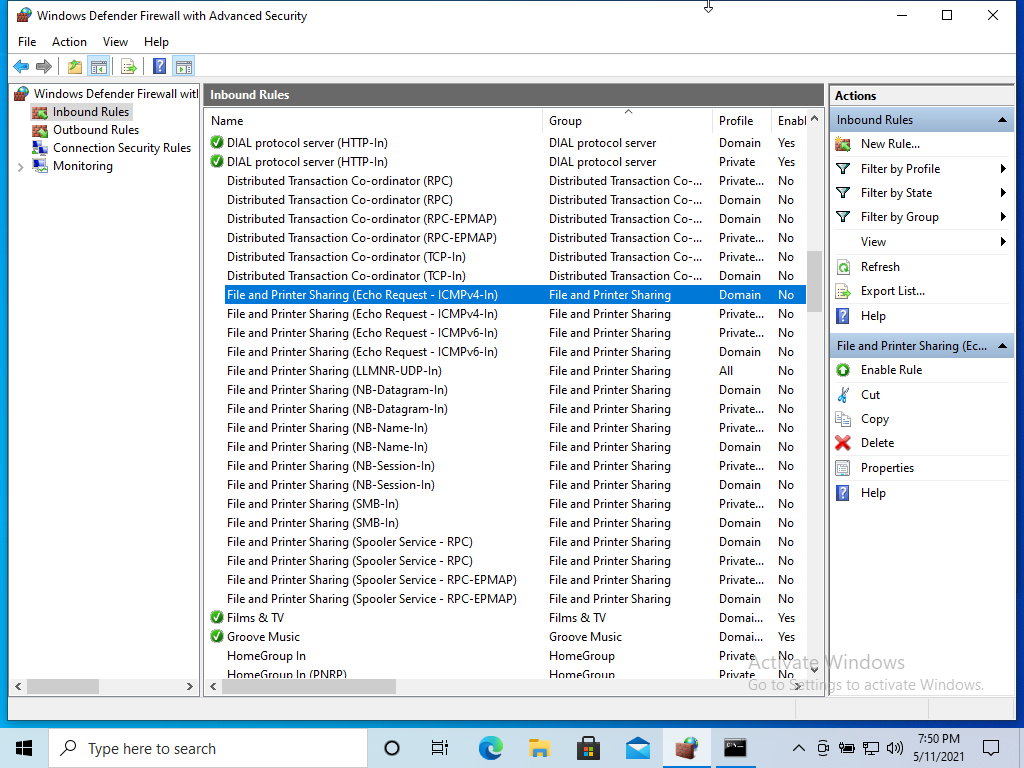Click the Copy pages icon

click(x=843, y=419)
